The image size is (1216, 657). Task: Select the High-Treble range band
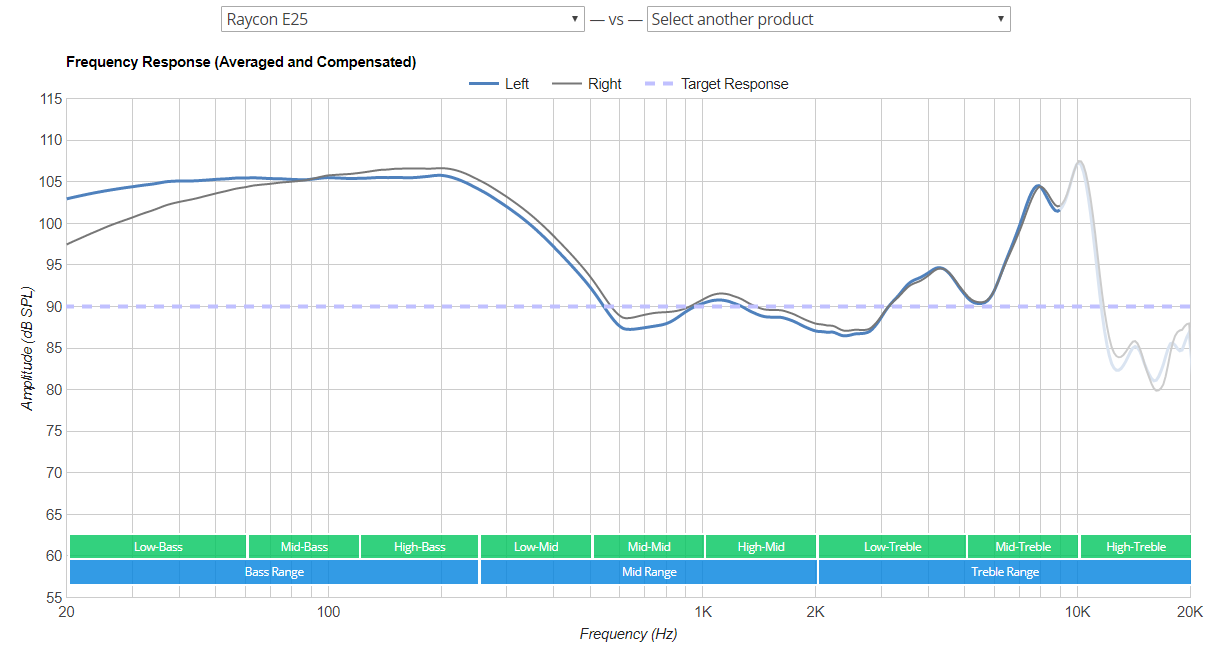(x=1136, y=546)
